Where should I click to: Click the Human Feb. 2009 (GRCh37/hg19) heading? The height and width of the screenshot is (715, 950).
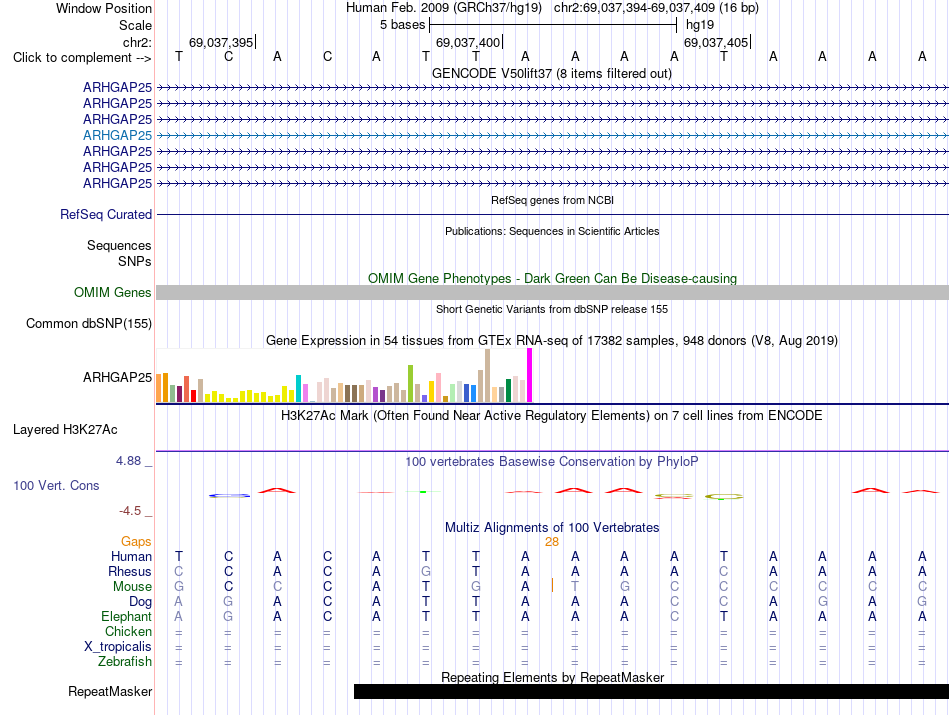(x=443, y=8)
